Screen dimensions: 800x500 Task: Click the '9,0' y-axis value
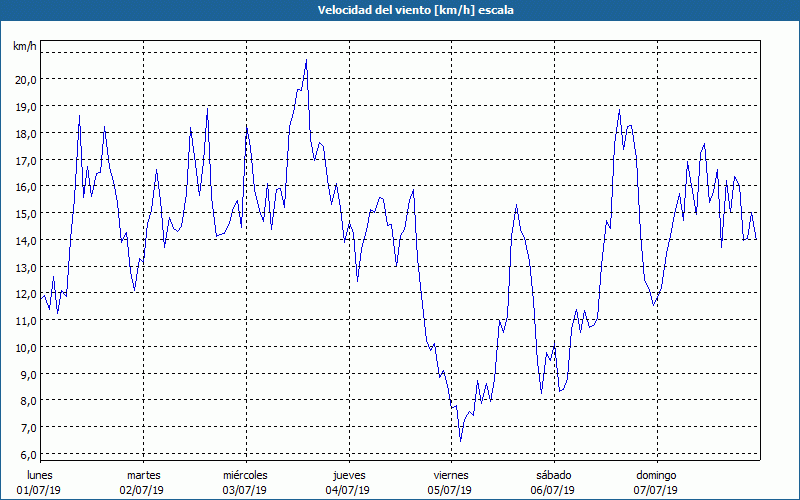pyautogui.click(x=29, y=374)
